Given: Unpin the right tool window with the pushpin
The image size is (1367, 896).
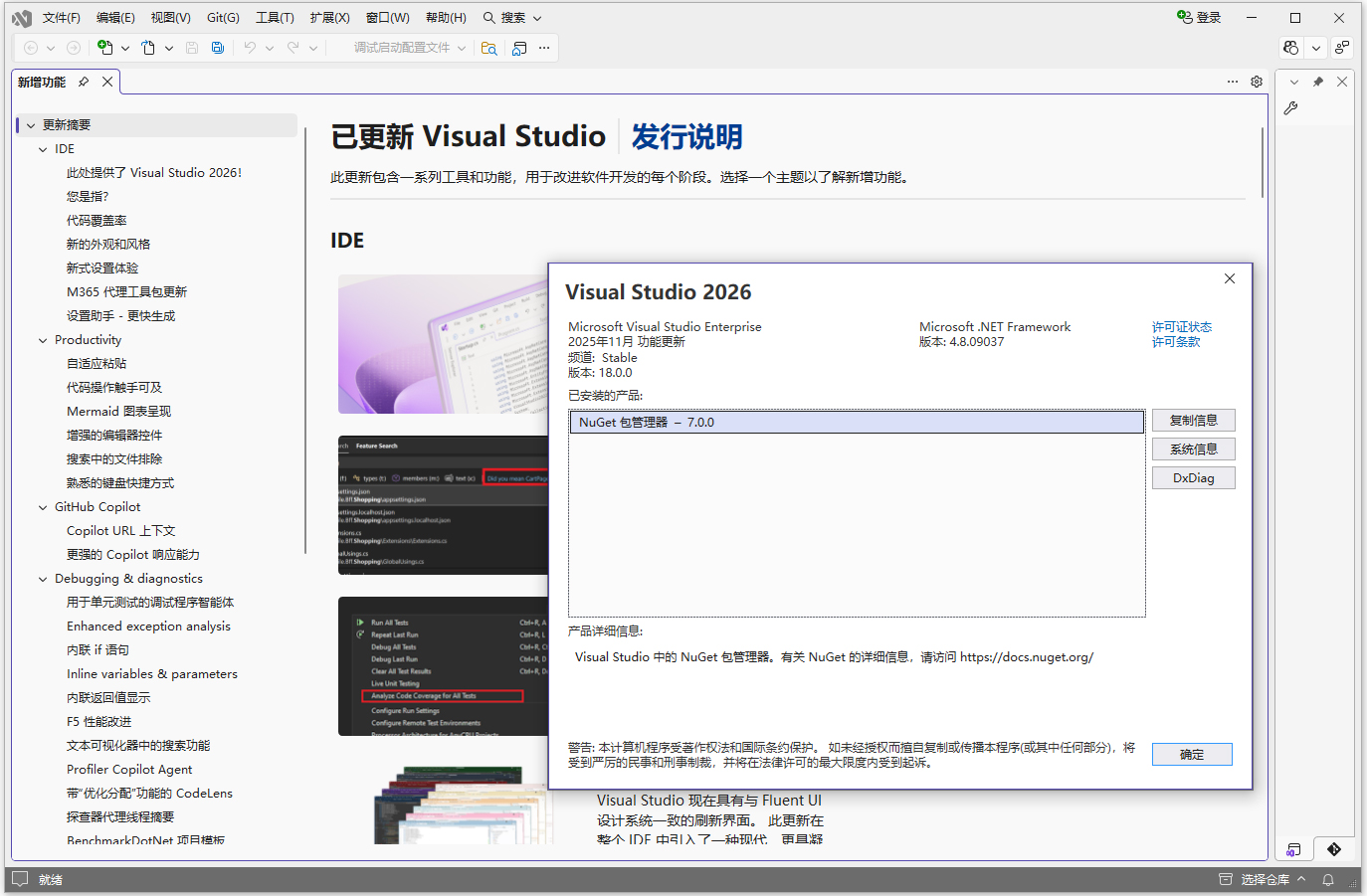Looking at the screenshot, I should [1317, 82].
